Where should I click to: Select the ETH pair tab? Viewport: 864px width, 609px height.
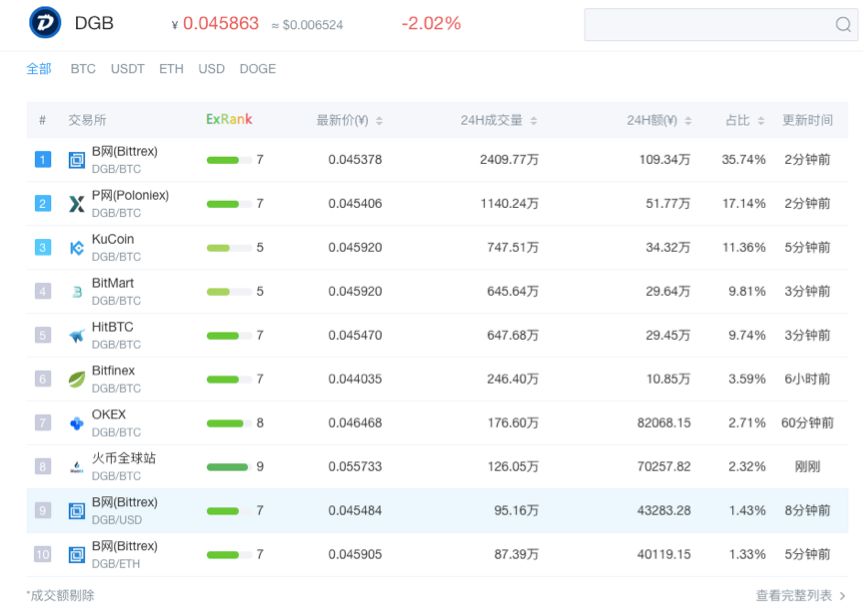(x=171, y=69)
